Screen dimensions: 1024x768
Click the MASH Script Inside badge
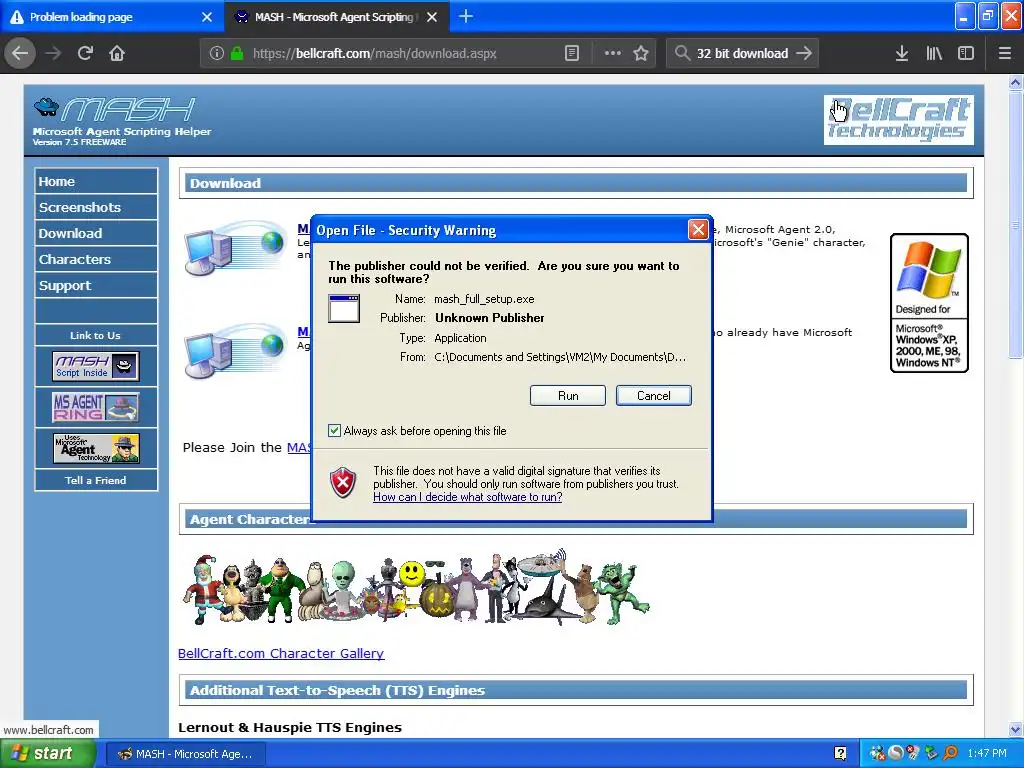96,366
